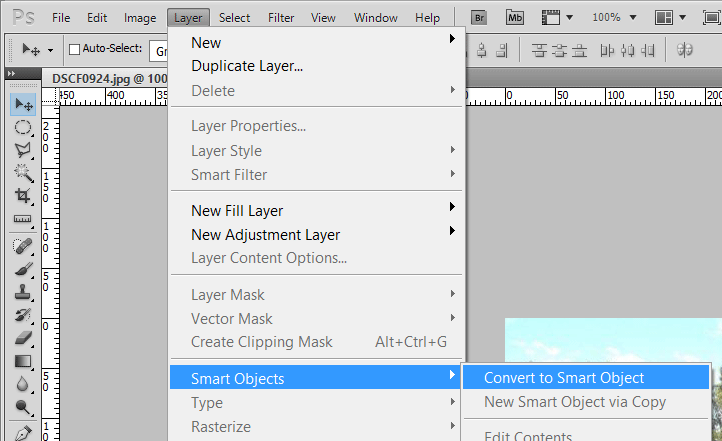The image size is (722, 441).
Task: Open the Move tool preset picker
Action: (x=36, y=50)
